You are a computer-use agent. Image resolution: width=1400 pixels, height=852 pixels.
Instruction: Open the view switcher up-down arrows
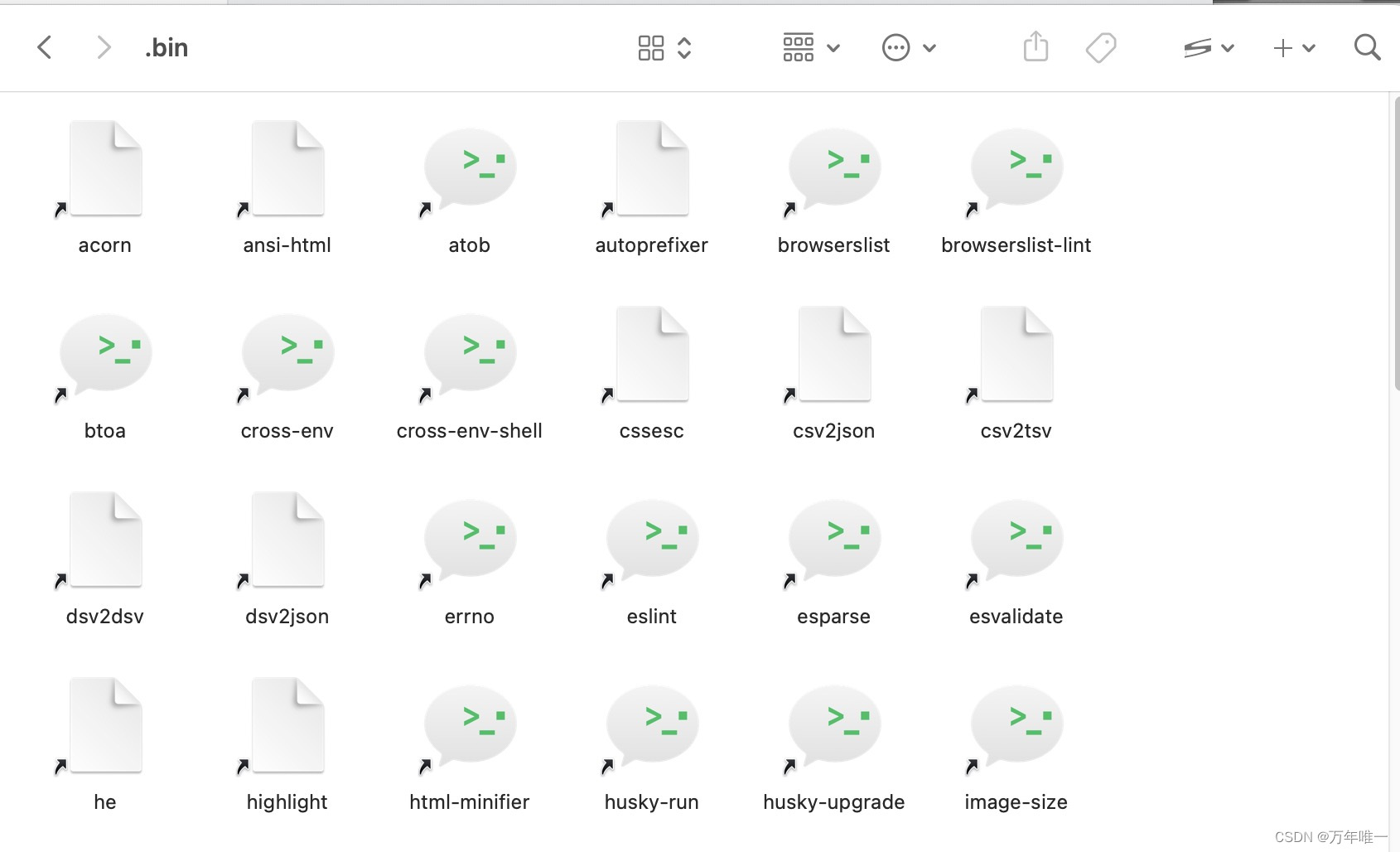coord(684,48)
